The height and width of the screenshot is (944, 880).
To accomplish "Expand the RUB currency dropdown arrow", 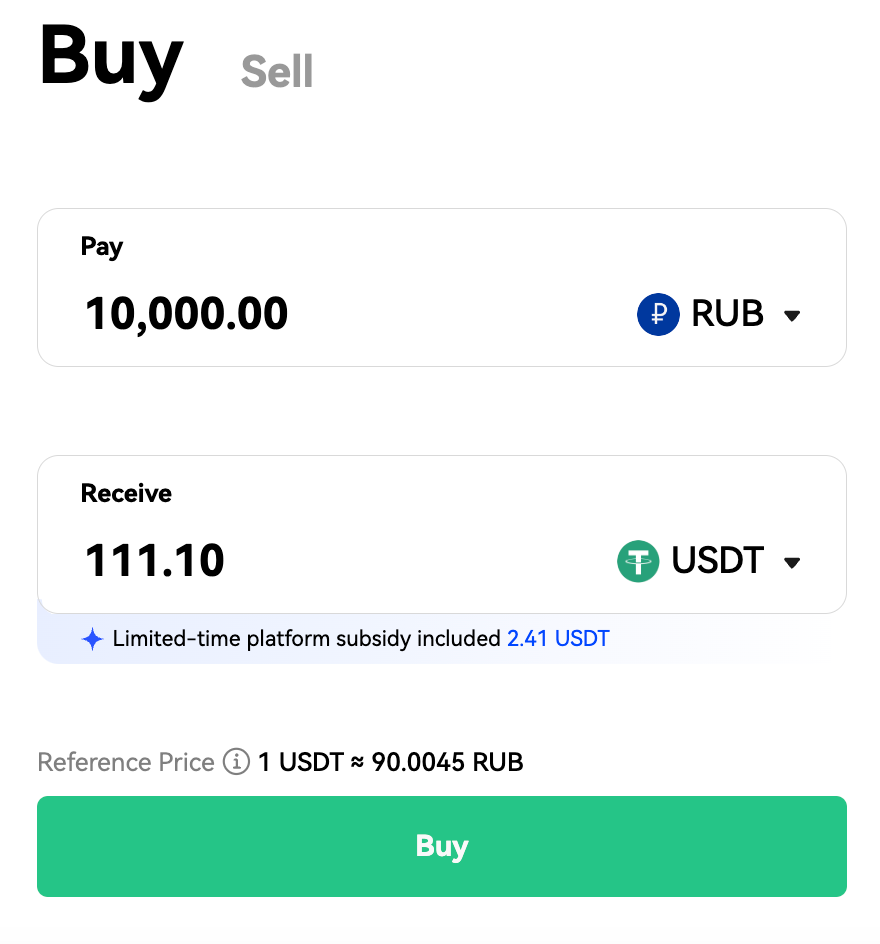I will point(792,316).
